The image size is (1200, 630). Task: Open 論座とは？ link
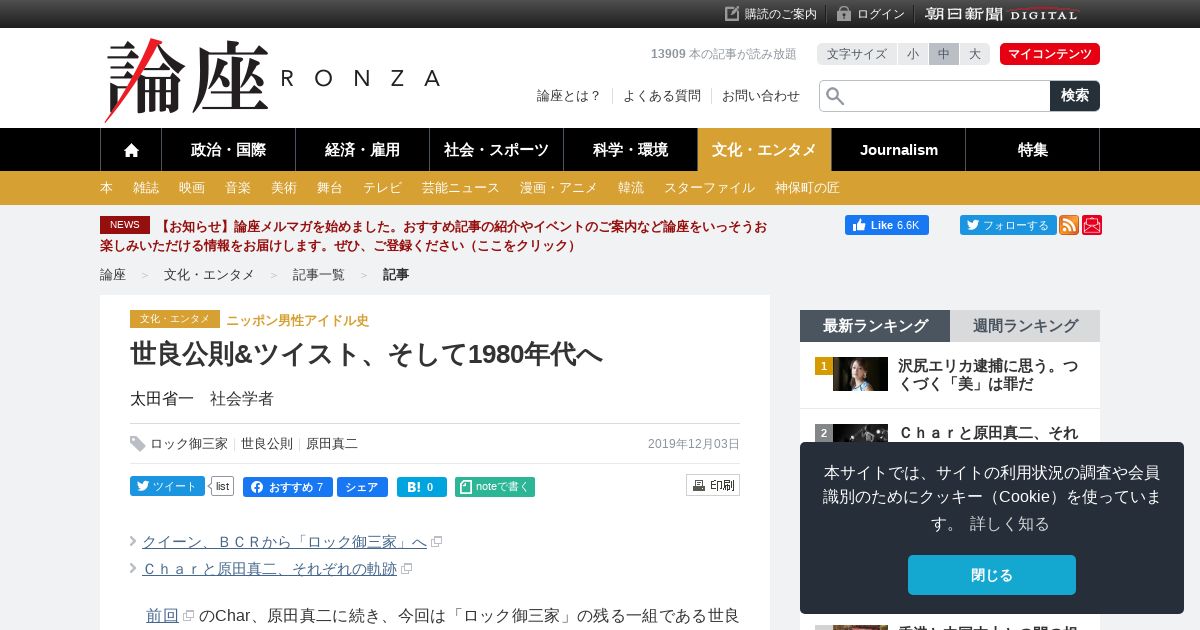pos(569,96)
